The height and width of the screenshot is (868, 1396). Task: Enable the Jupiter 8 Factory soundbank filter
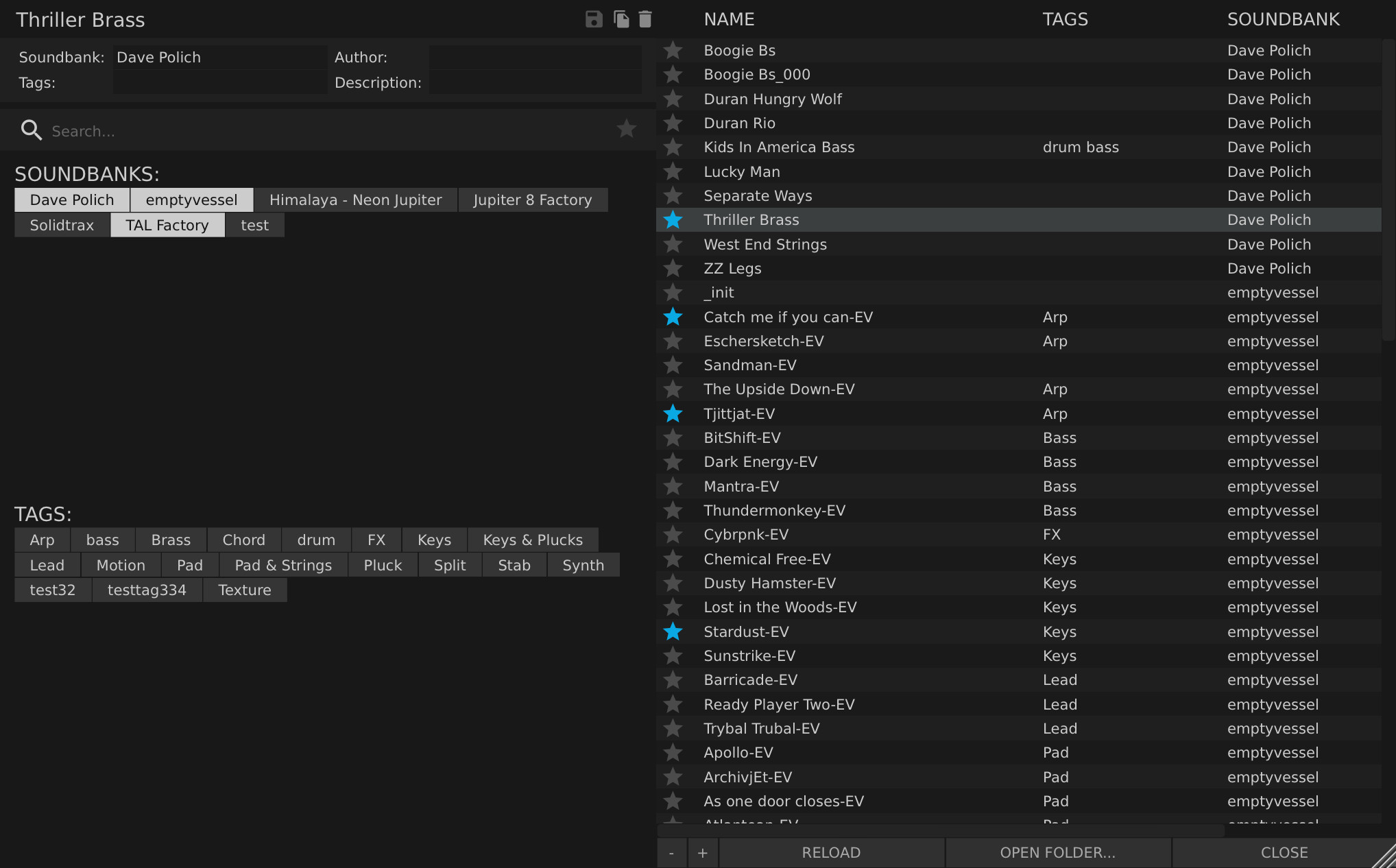pyautogui.click(x=532, y=200)
